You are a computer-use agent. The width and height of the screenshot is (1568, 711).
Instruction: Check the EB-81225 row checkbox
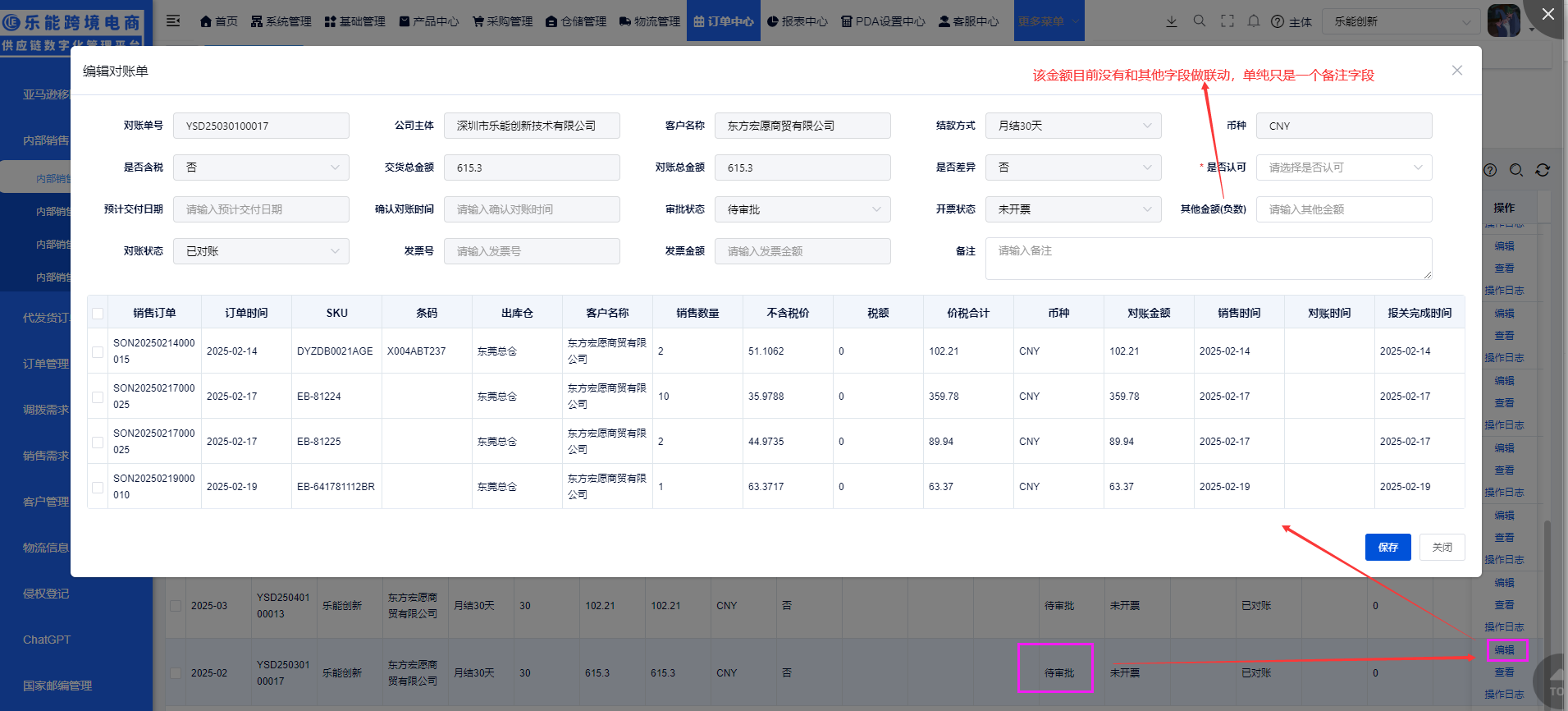[x=98, y=442]
